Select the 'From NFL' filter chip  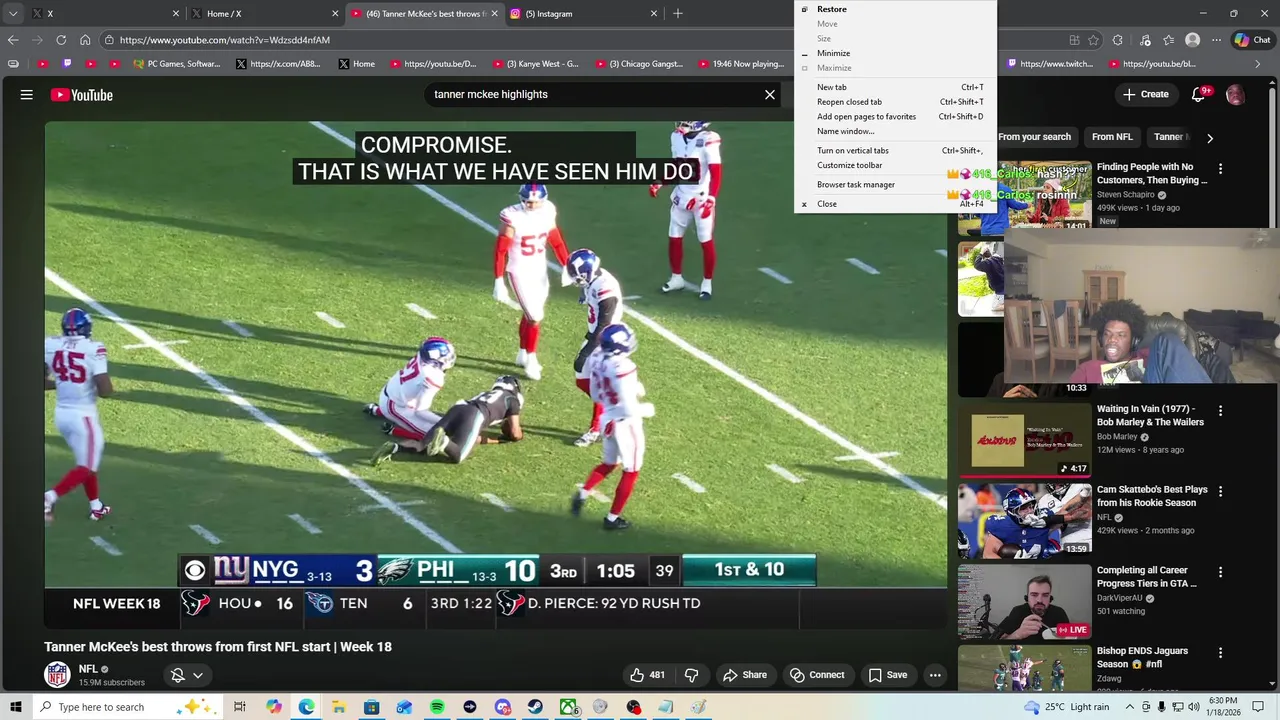[x=1112, y=137]
